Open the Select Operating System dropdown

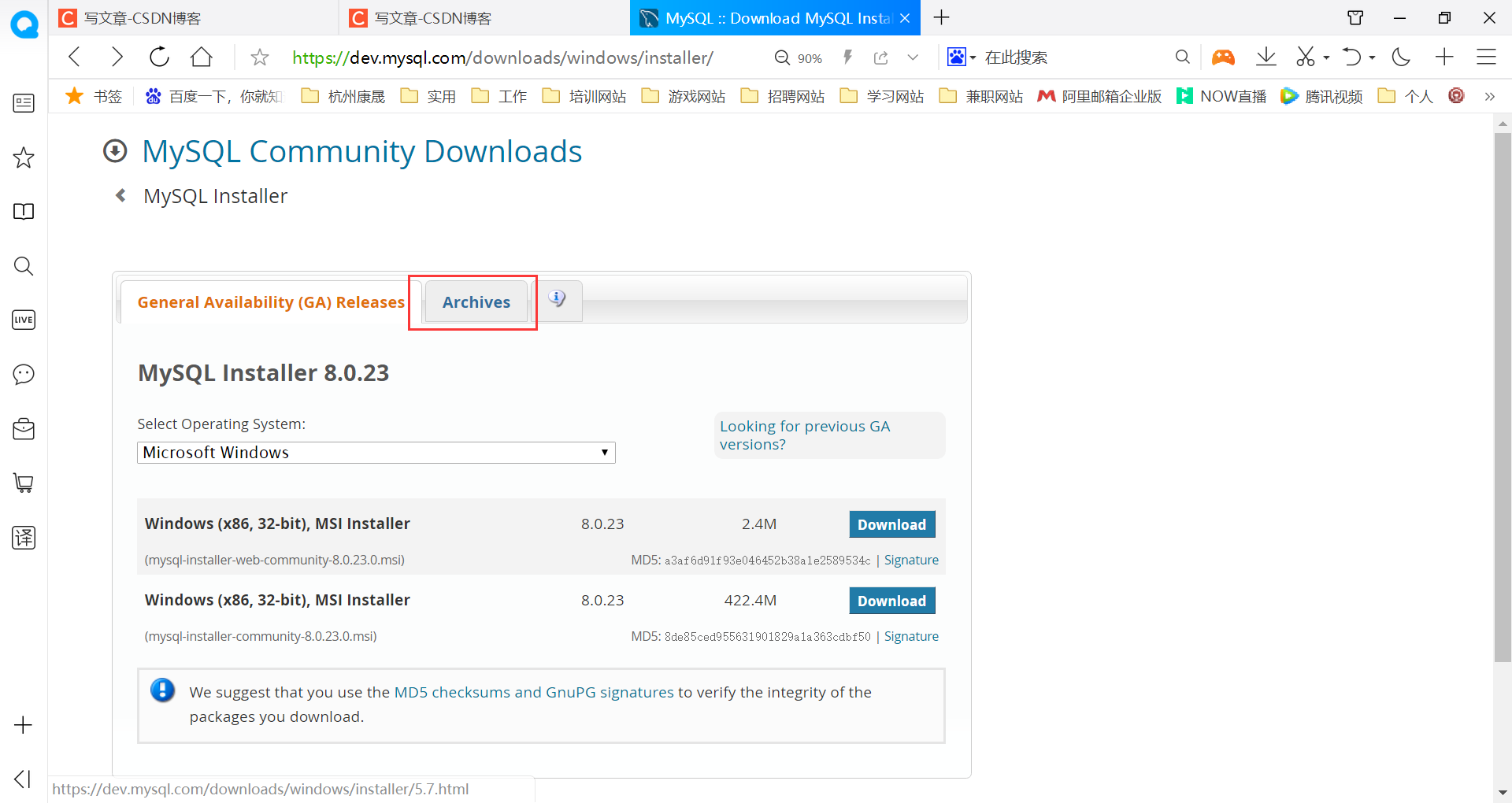(x=376, y=453)
